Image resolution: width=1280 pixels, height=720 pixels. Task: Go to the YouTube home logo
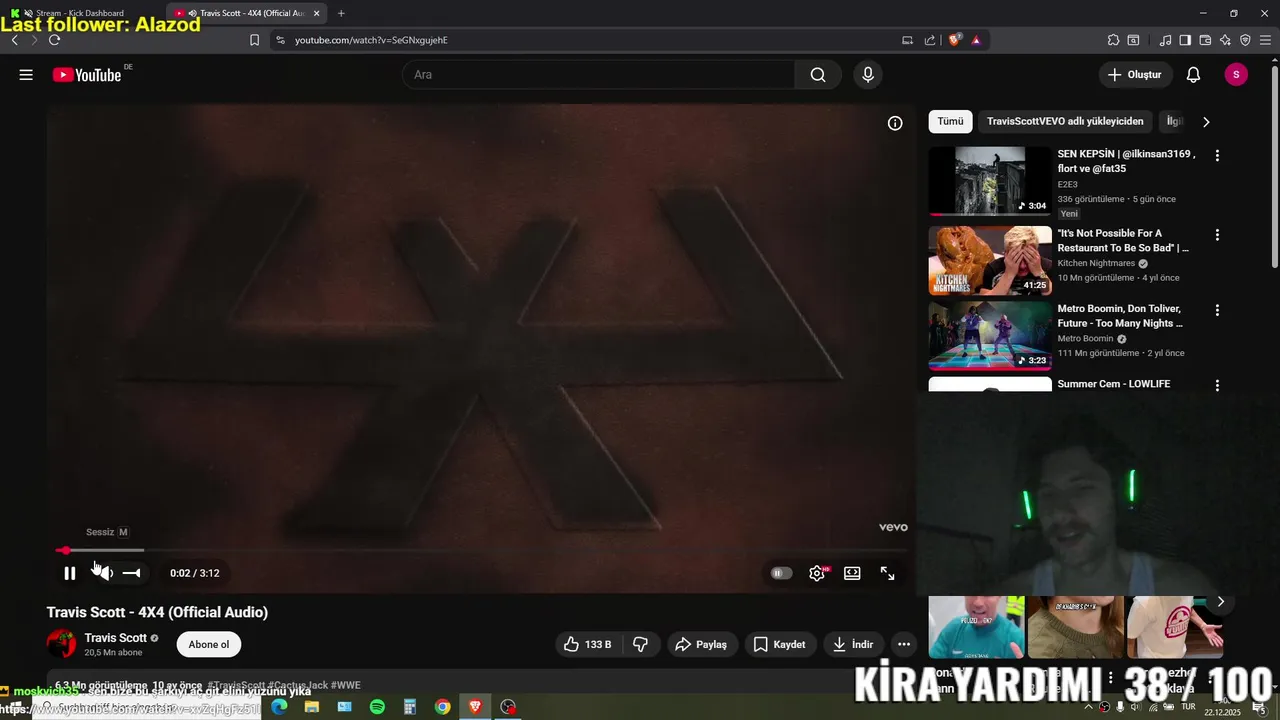87,75
